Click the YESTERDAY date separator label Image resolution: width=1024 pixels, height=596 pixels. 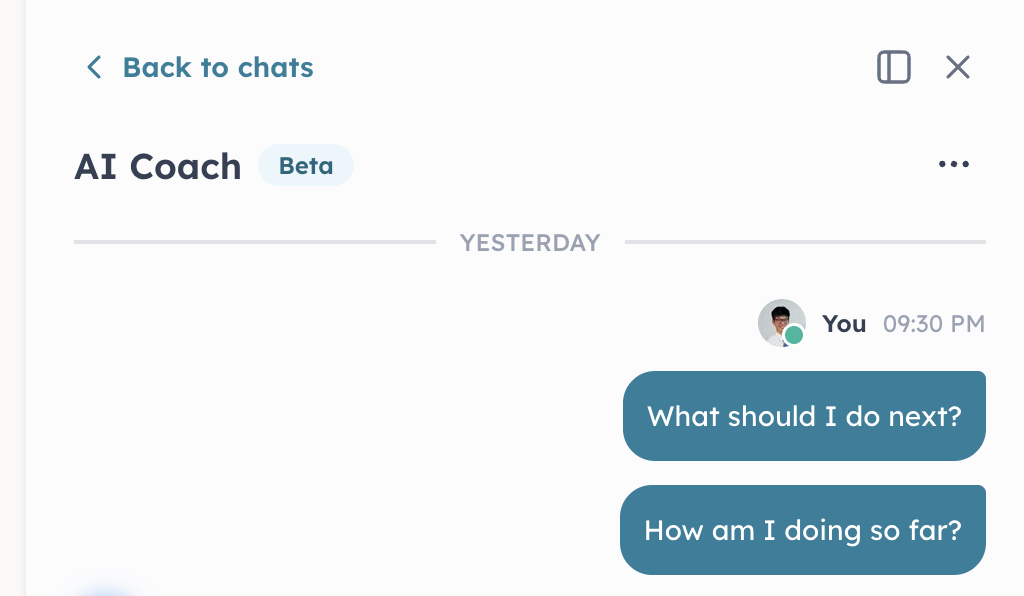530,243
